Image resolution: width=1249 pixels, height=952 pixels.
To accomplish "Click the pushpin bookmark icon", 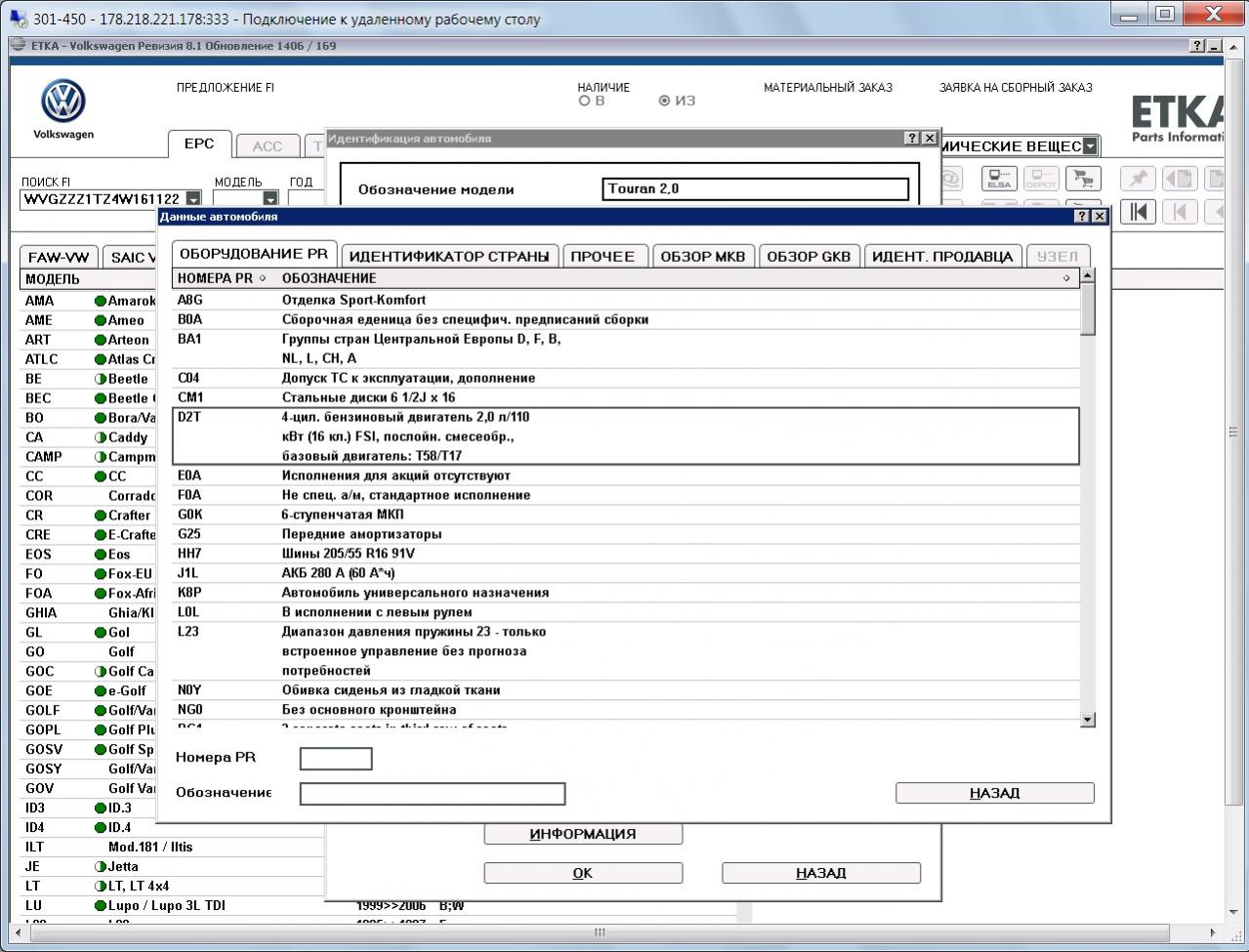I will click(1139, 179).
